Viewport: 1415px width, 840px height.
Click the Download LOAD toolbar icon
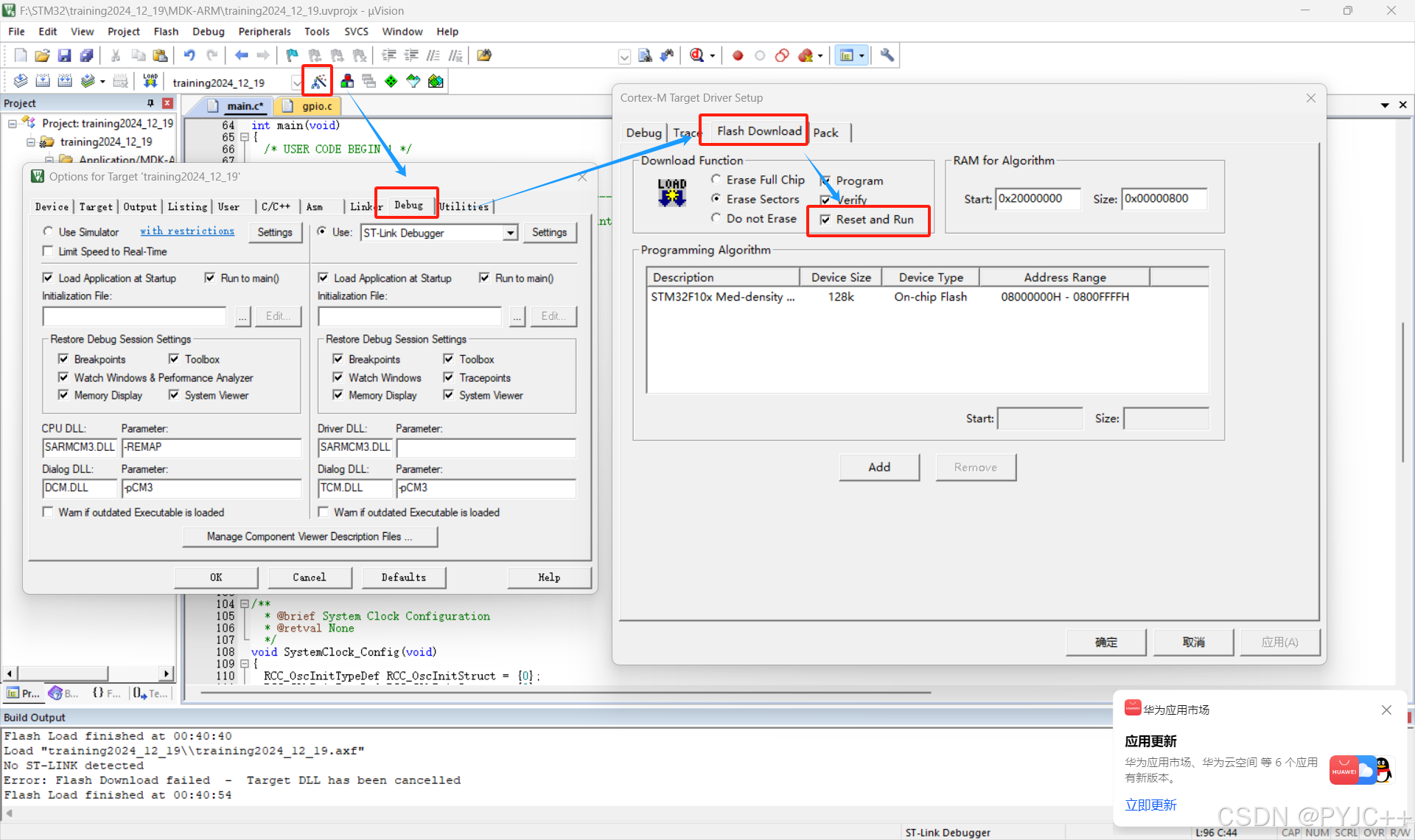point(150,81)
